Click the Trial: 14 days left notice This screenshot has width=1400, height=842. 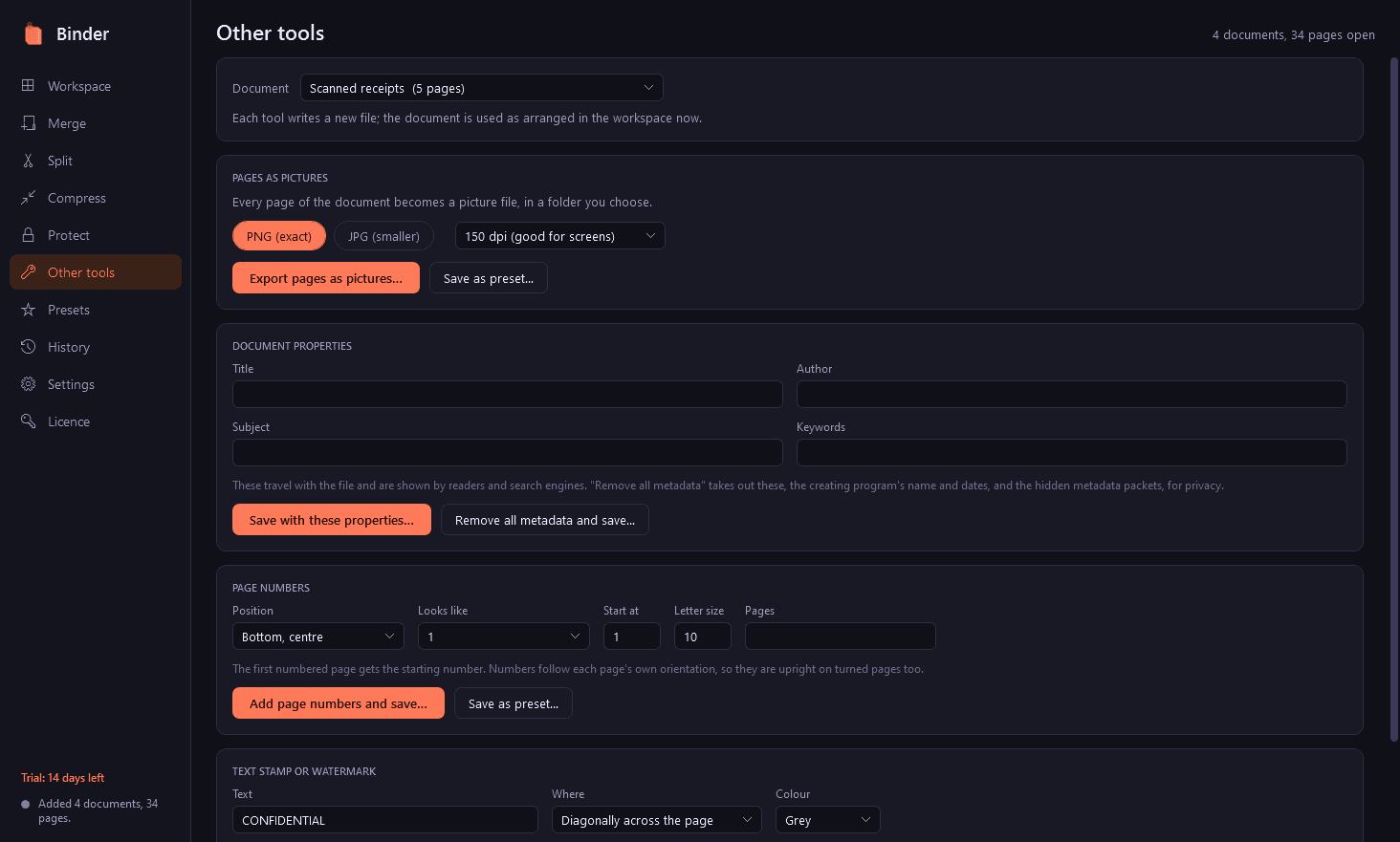click(63, 778)
